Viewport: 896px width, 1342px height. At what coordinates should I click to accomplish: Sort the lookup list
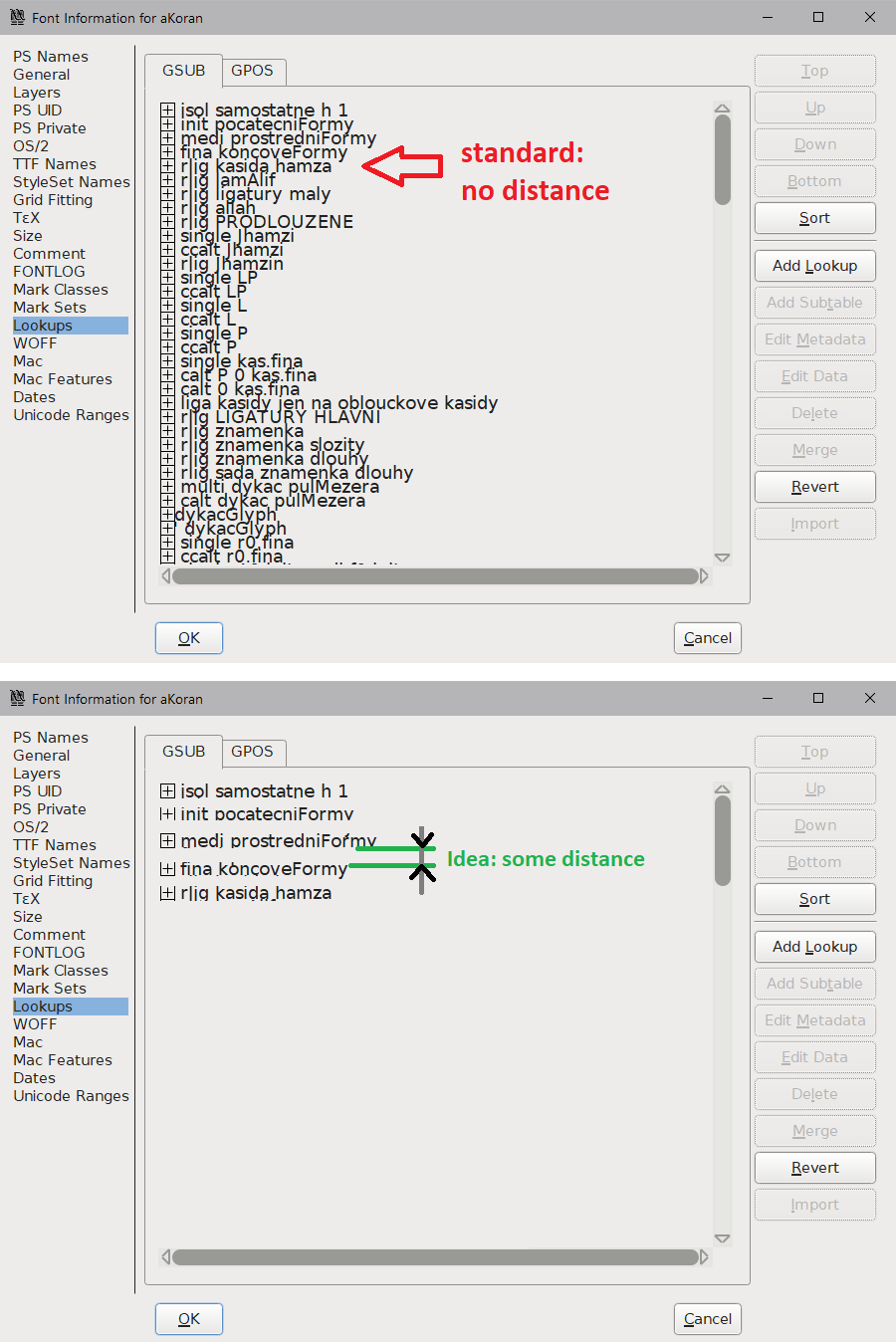[x=814, y=217]
